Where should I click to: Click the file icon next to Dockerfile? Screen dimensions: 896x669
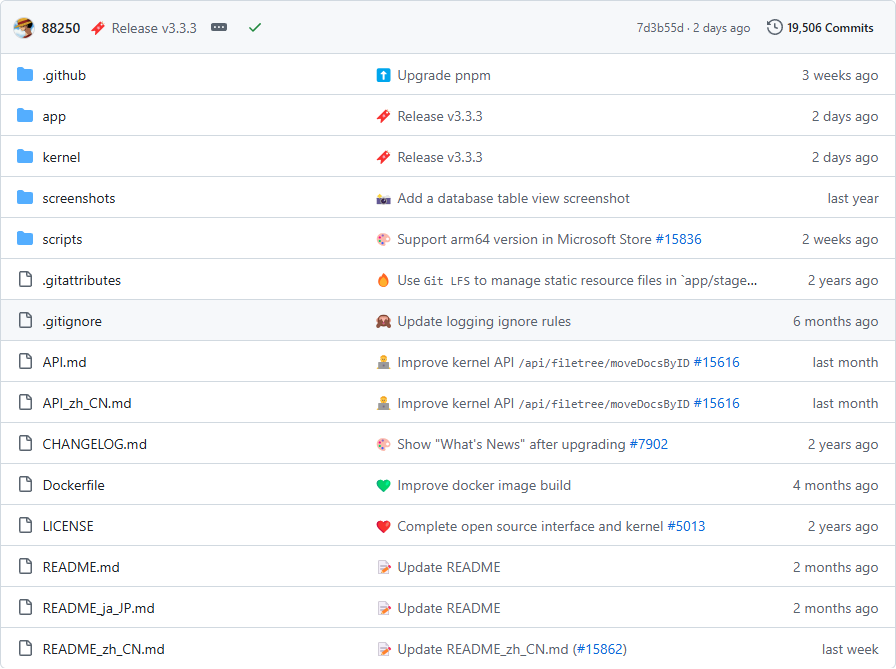coord(25,485)
